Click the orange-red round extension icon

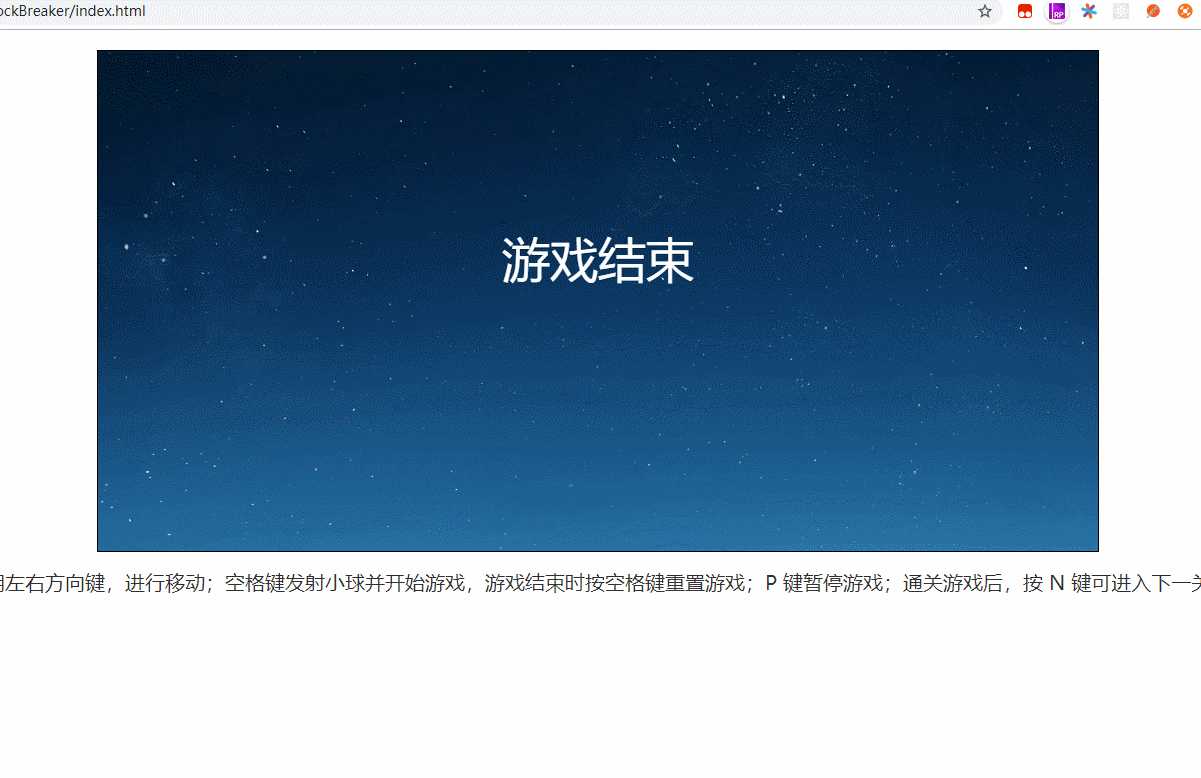point(1153,12)
